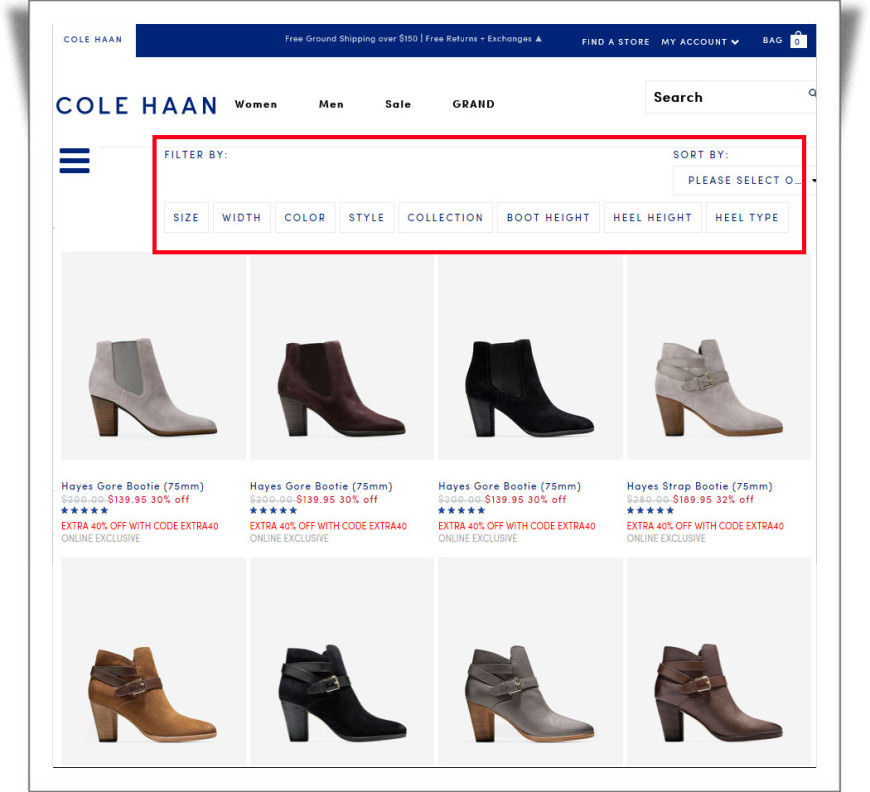Expand the Heel Type filter
870x792 pixels.
click(x=747, y=218)
